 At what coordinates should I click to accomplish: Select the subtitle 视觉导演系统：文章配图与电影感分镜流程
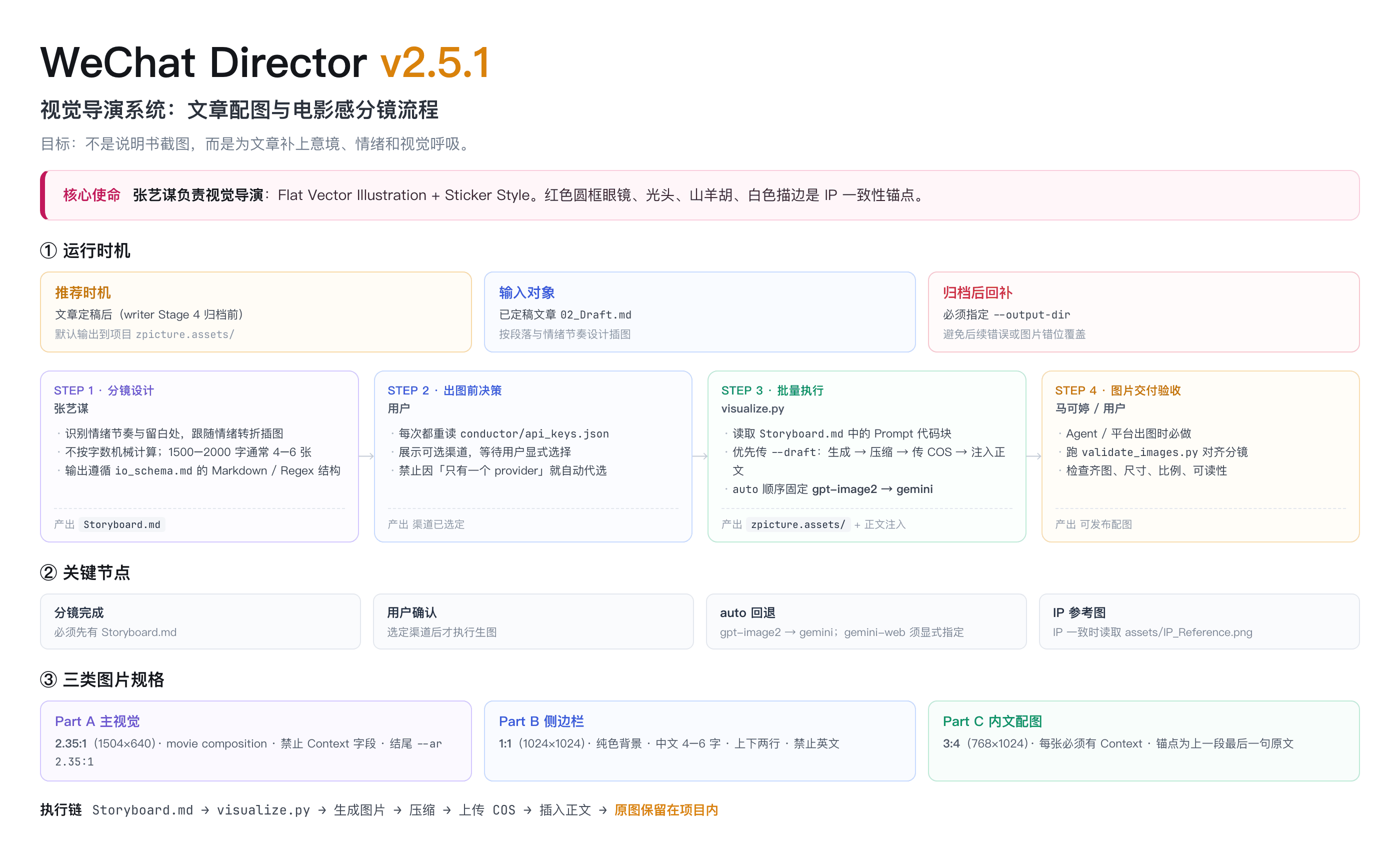[239, 109]
